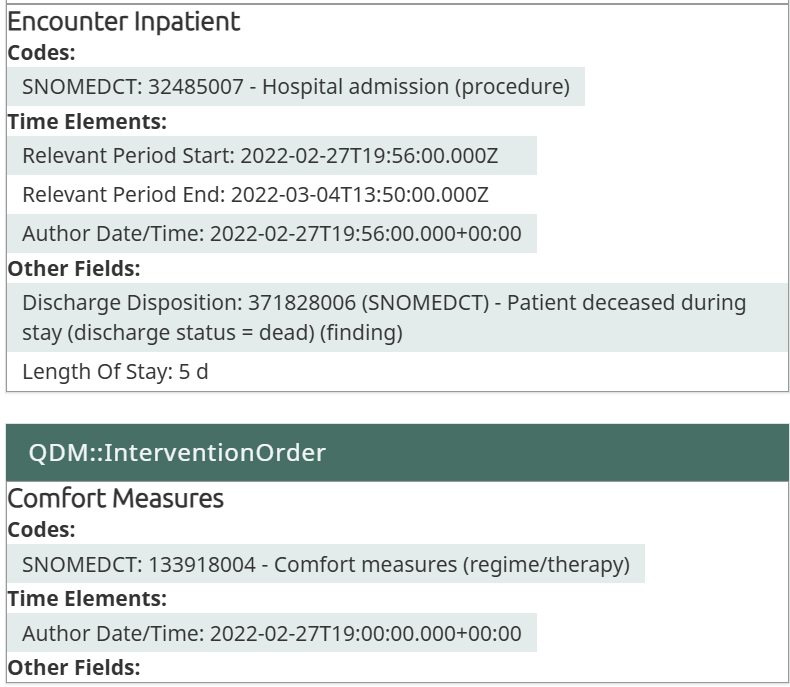Click Other Fields label above Discharge Disposition
Screen dimensions: 790x687
pos(74,268)
